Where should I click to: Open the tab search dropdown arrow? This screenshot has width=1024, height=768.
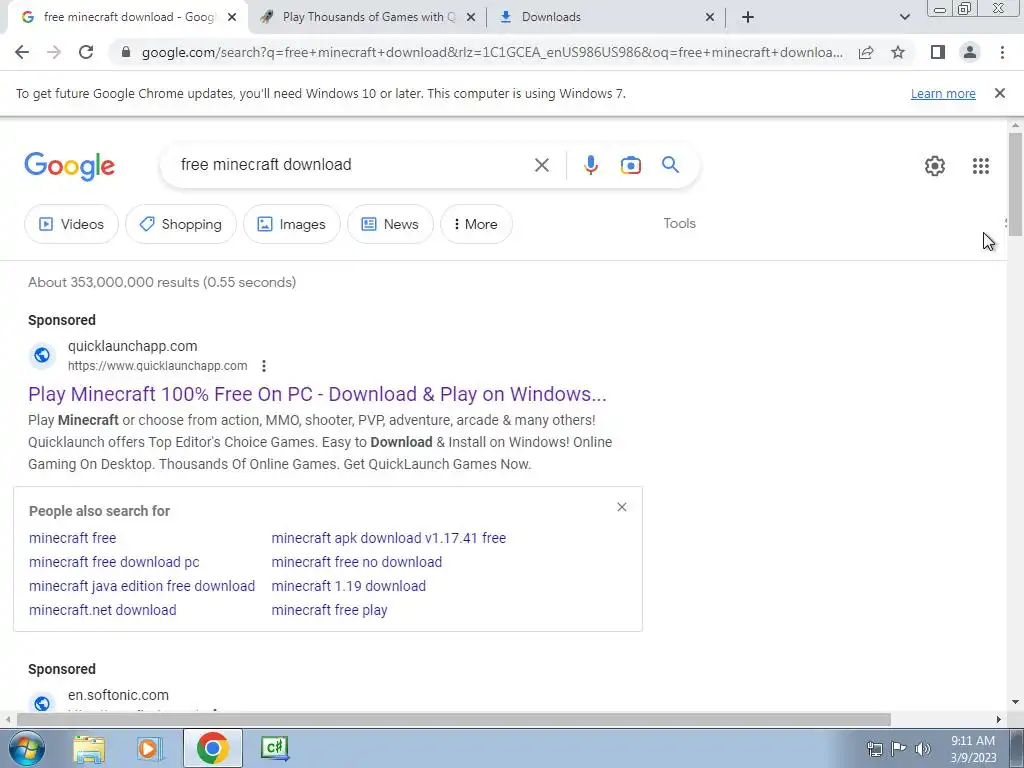click(x=904, y=17)
